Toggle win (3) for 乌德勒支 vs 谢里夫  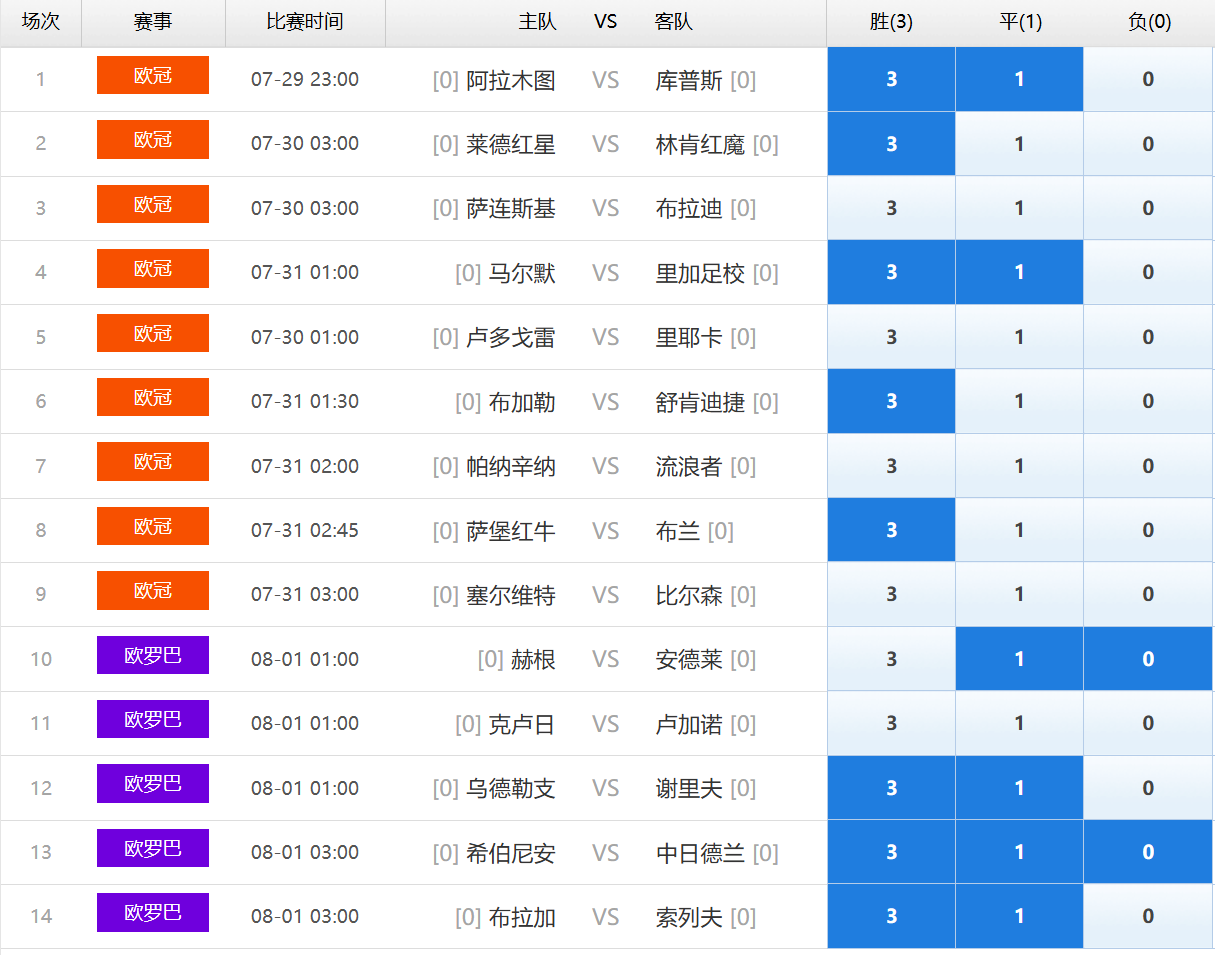891,788
